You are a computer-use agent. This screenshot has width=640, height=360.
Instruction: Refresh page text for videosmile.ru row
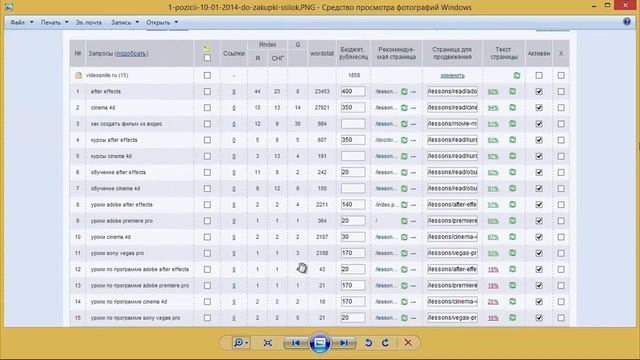pyautogui.click(x=517, y=76)
